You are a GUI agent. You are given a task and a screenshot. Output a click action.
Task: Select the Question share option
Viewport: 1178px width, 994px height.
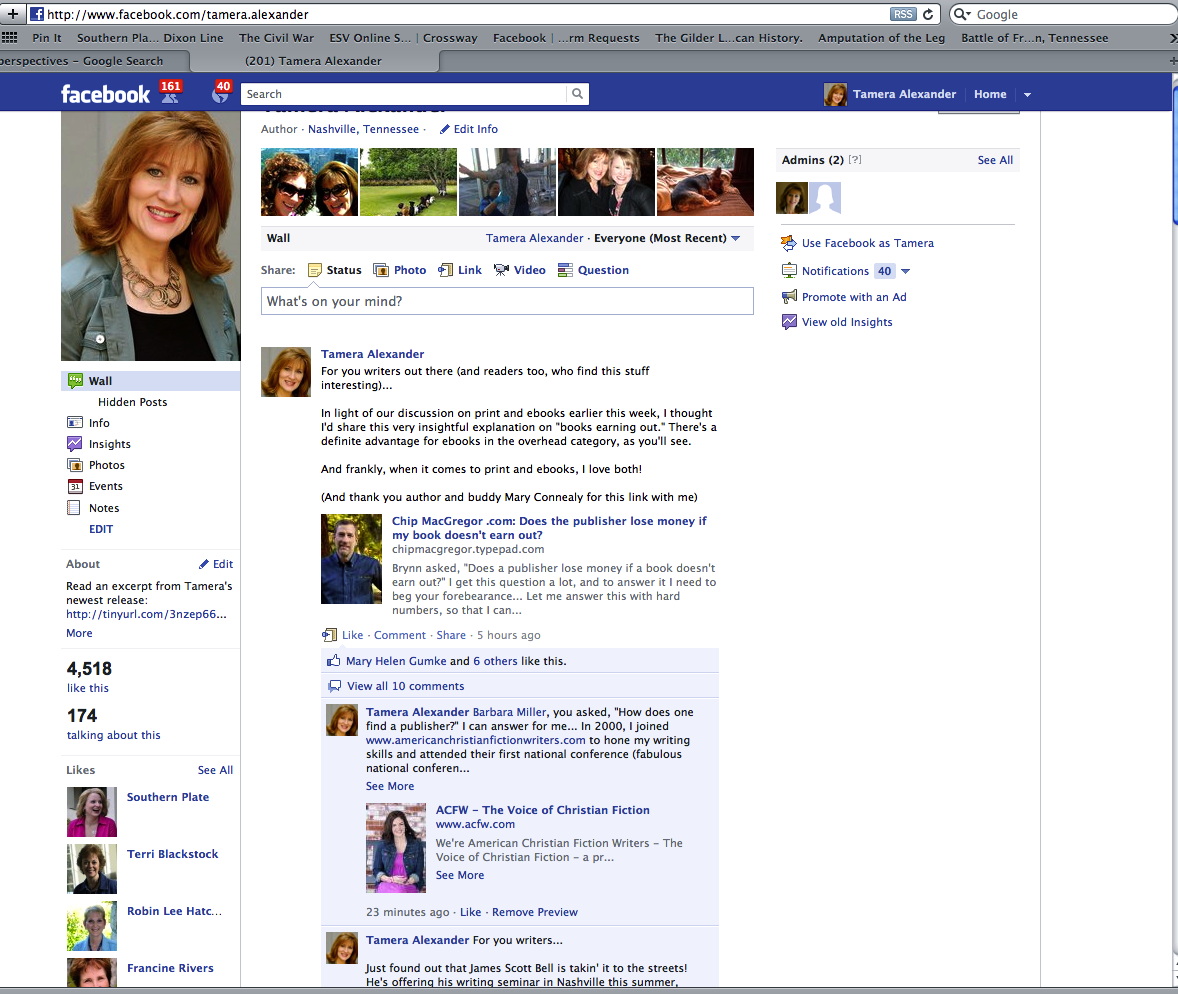pyautogui.click(x=594, y=270)
